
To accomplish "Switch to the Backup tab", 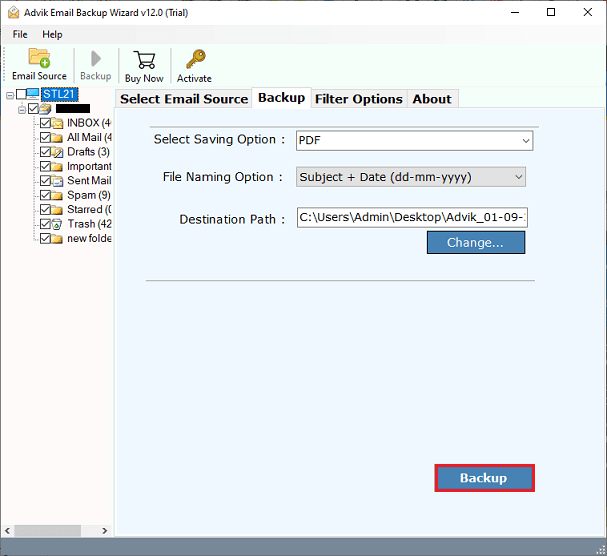I will (281, 98).
